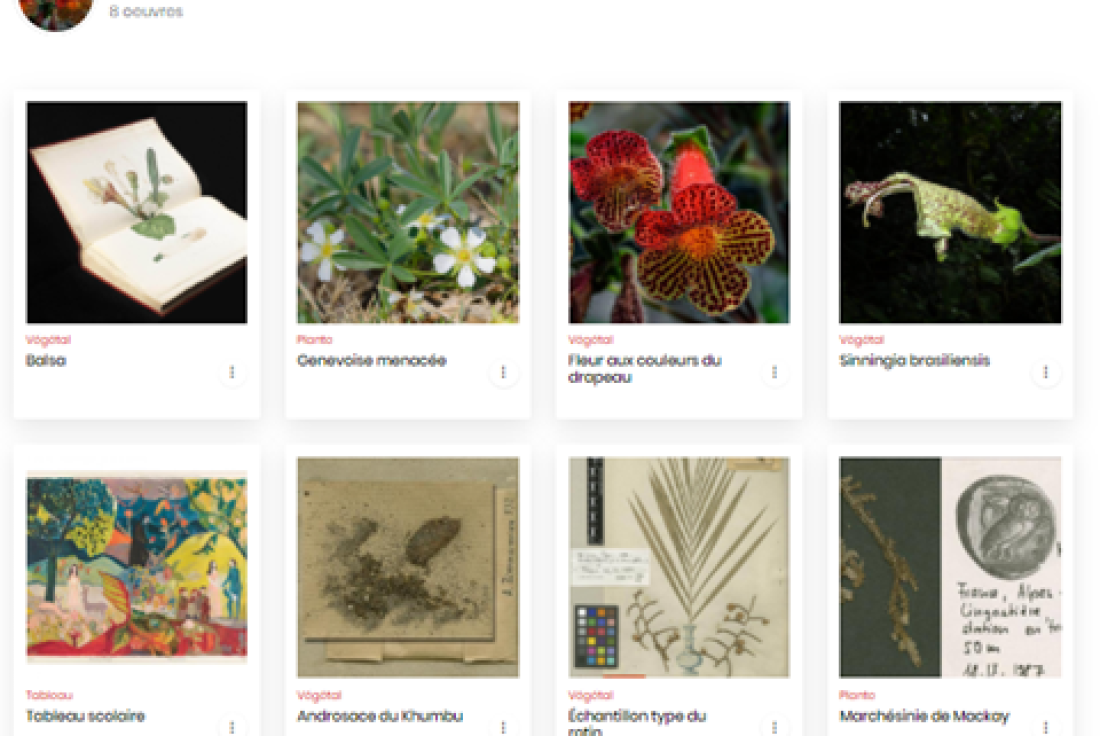Click the options icon for Androsace du Khumbu
Screen dimensions: 1100x736
click(x=503, y=727)
